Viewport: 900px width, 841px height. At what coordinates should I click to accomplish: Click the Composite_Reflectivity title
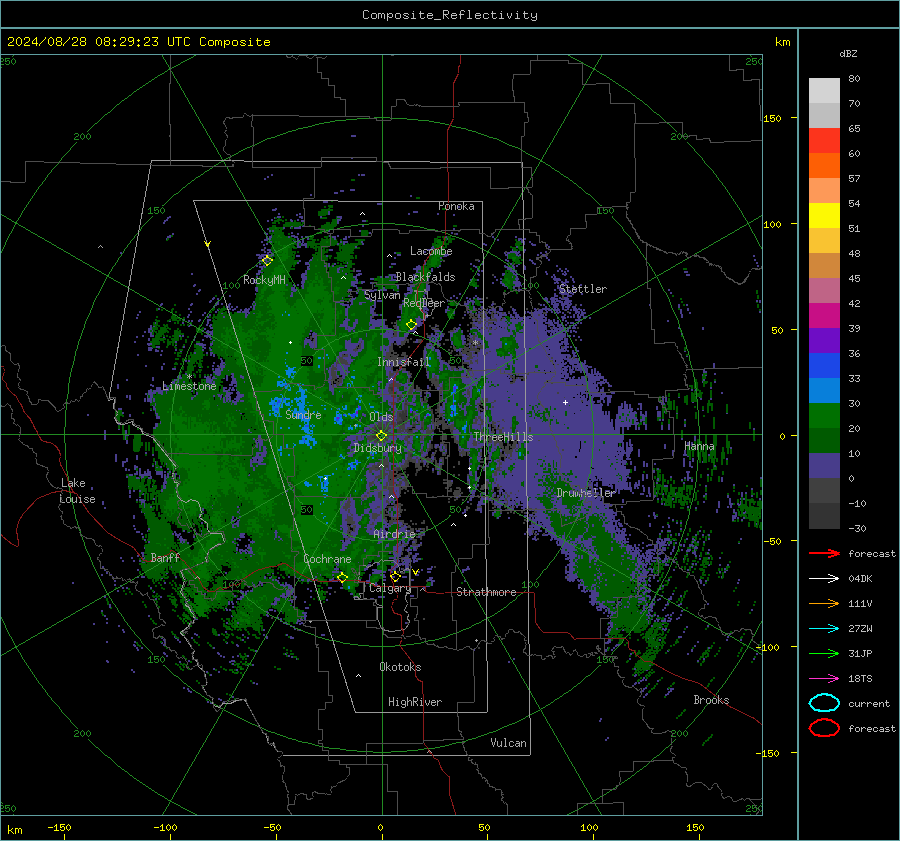click(x=449, y=15)
